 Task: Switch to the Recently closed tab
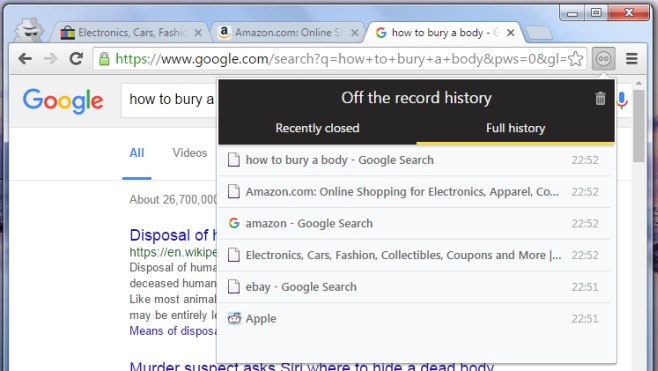point(317,128)
